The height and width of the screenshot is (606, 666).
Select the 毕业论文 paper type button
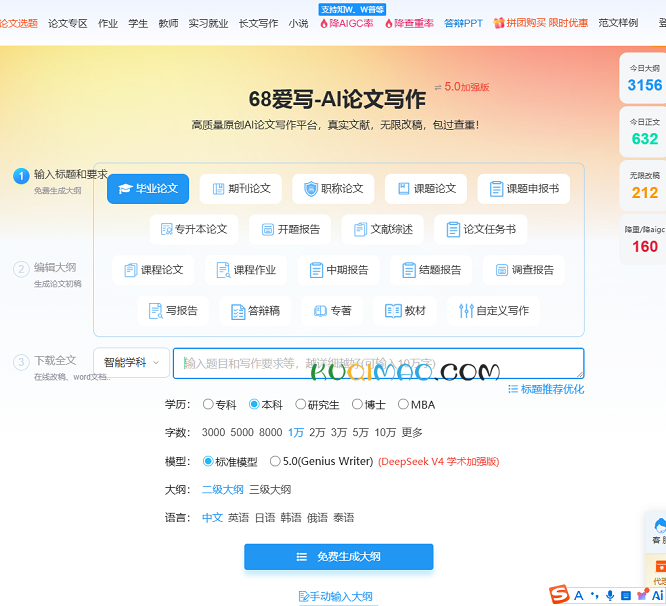[x=148, y=189]
